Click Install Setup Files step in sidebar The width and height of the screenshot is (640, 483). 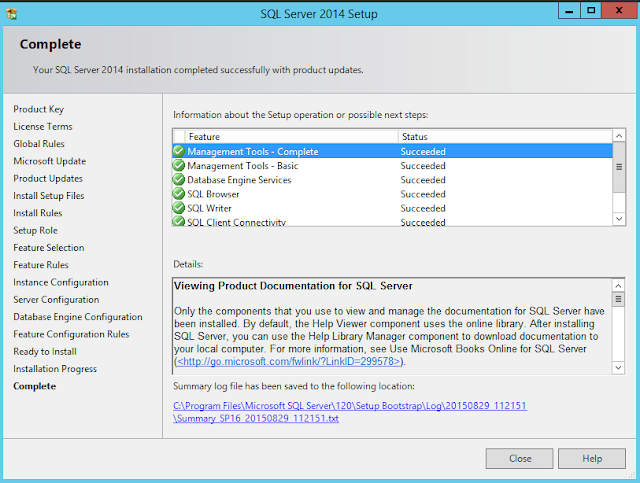pyautogui.click(x=49, y=196)
